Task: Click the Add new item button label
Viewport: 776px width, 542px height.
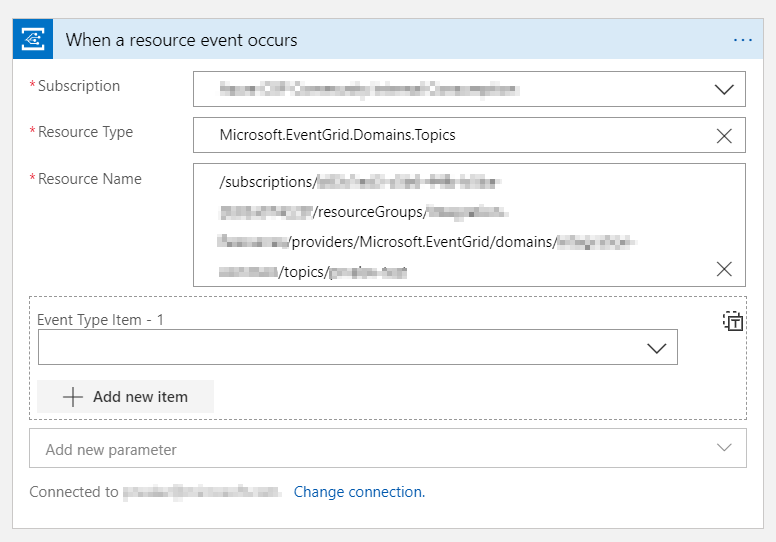Action: [x=140, y=397]
